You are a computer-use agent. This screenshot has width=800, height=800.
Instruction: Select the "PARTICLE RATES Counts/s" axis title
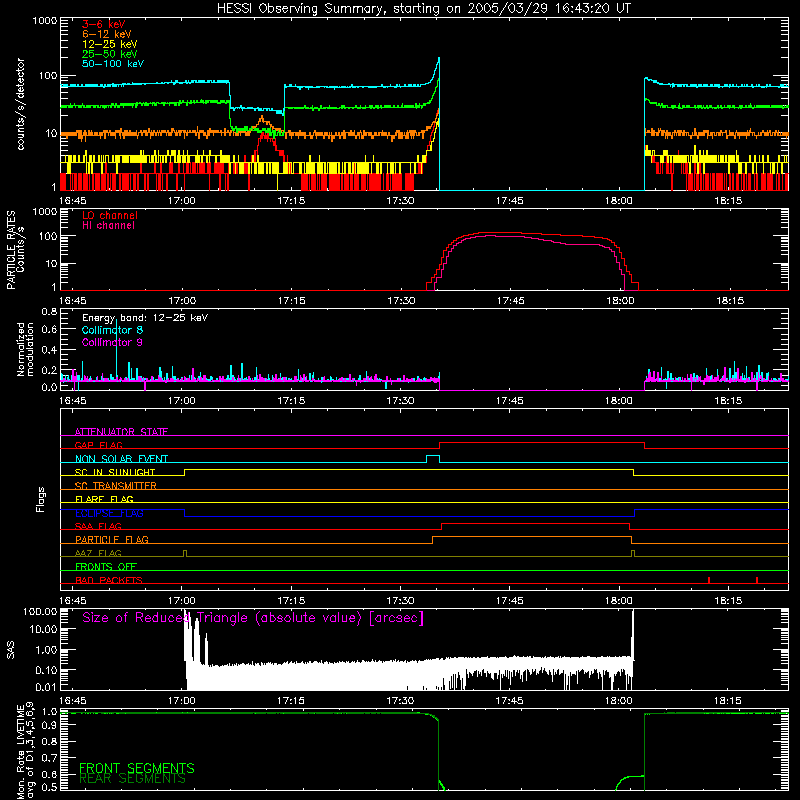click(16, 249)
